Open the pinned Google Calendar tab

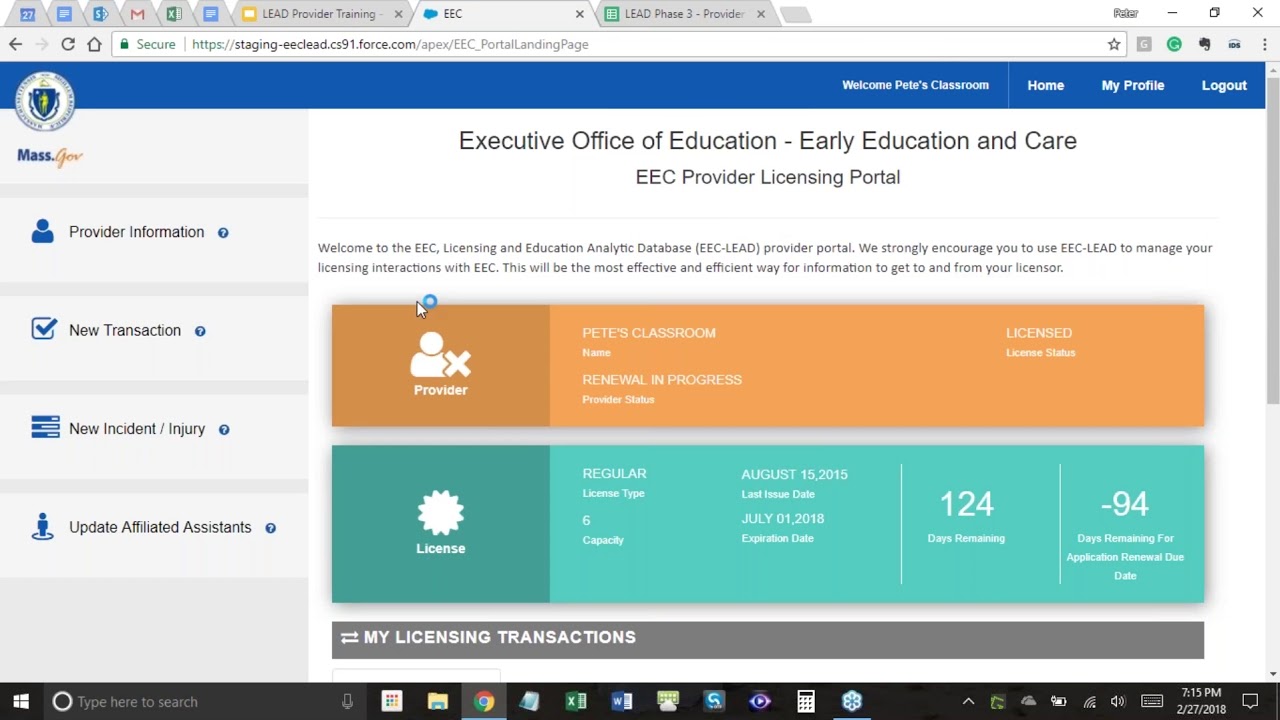pyautogui.click(x=27, y=14)
